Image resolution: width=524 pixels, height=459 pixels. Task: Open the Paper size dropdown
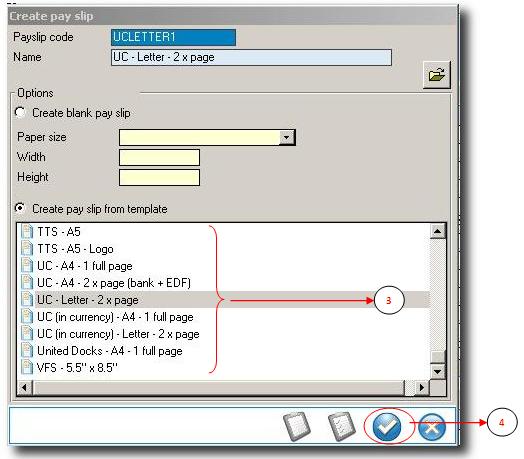pyautogui.click(x=286, y=137)
